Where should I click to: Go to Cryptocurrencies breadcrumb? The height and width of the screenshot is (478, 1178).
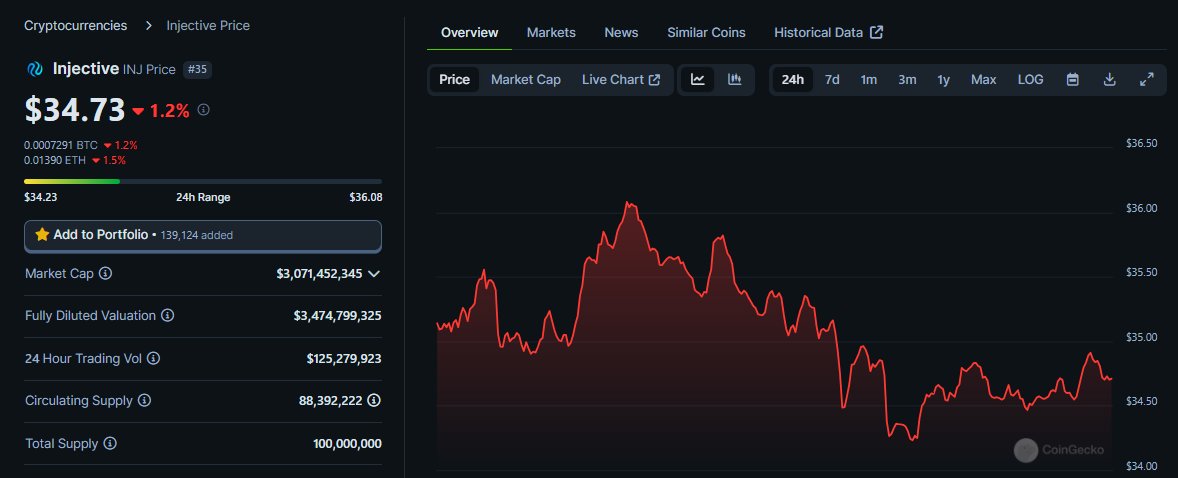pyautogui.click(x=76, y=26)
